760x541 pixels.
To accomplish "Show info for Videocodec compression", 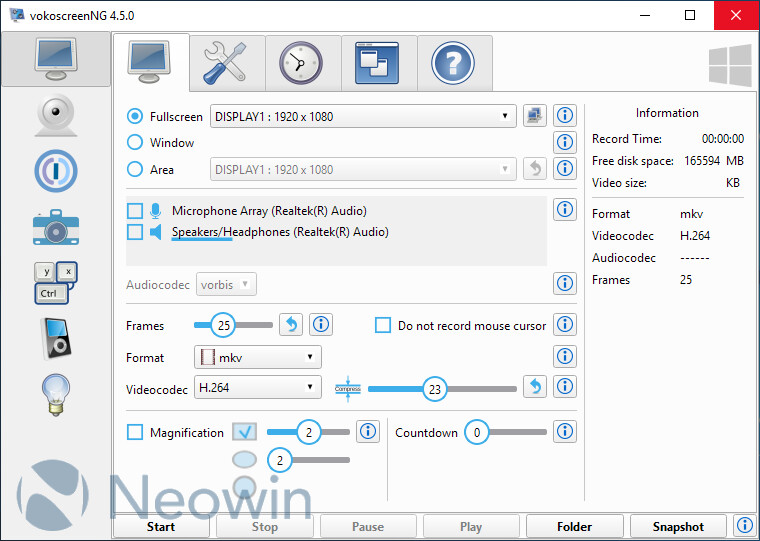I will 565,386.
